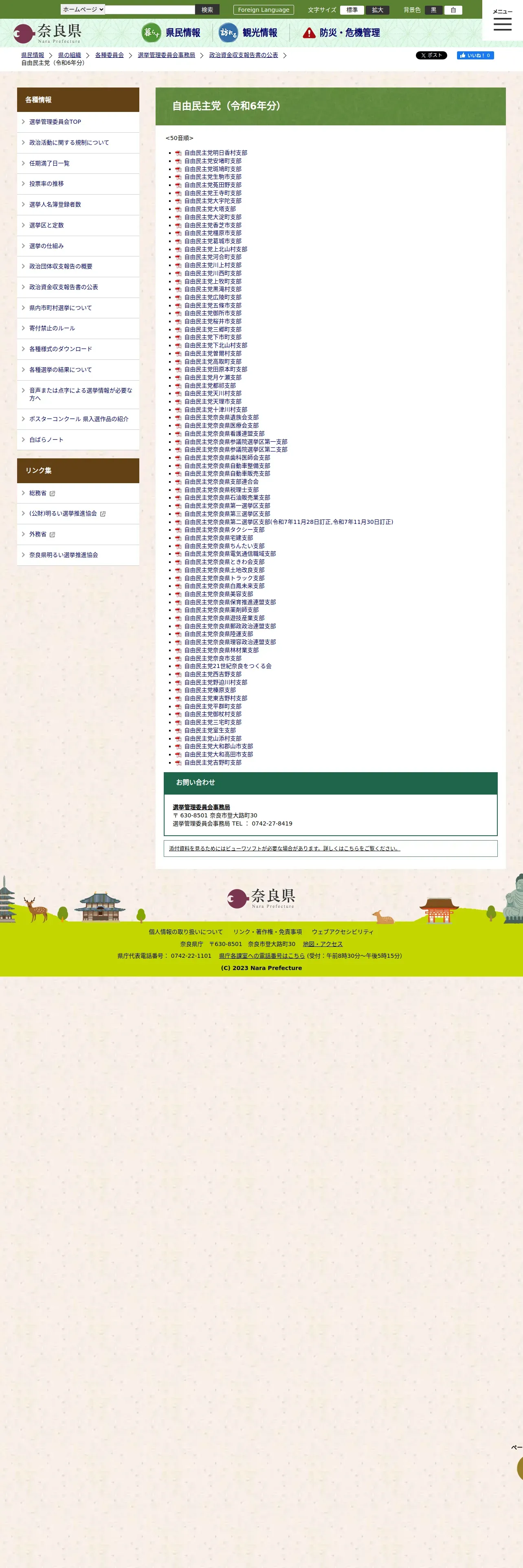Screen dimensions: 523x1568
Task: Open the ホームページ search scope dropdown
Action: [x=83, y=9]
